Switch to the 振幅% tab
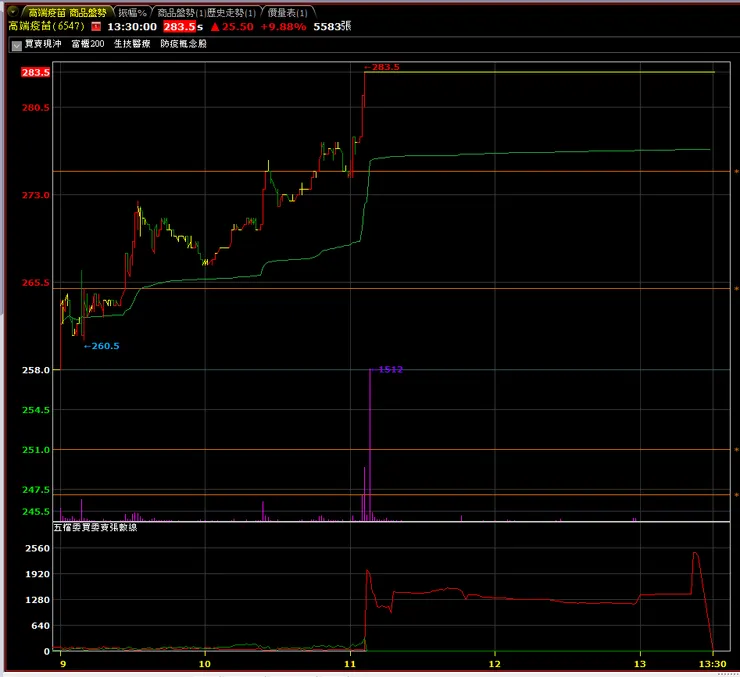Viewport: 740px width, 677px height. pos(132,12)
